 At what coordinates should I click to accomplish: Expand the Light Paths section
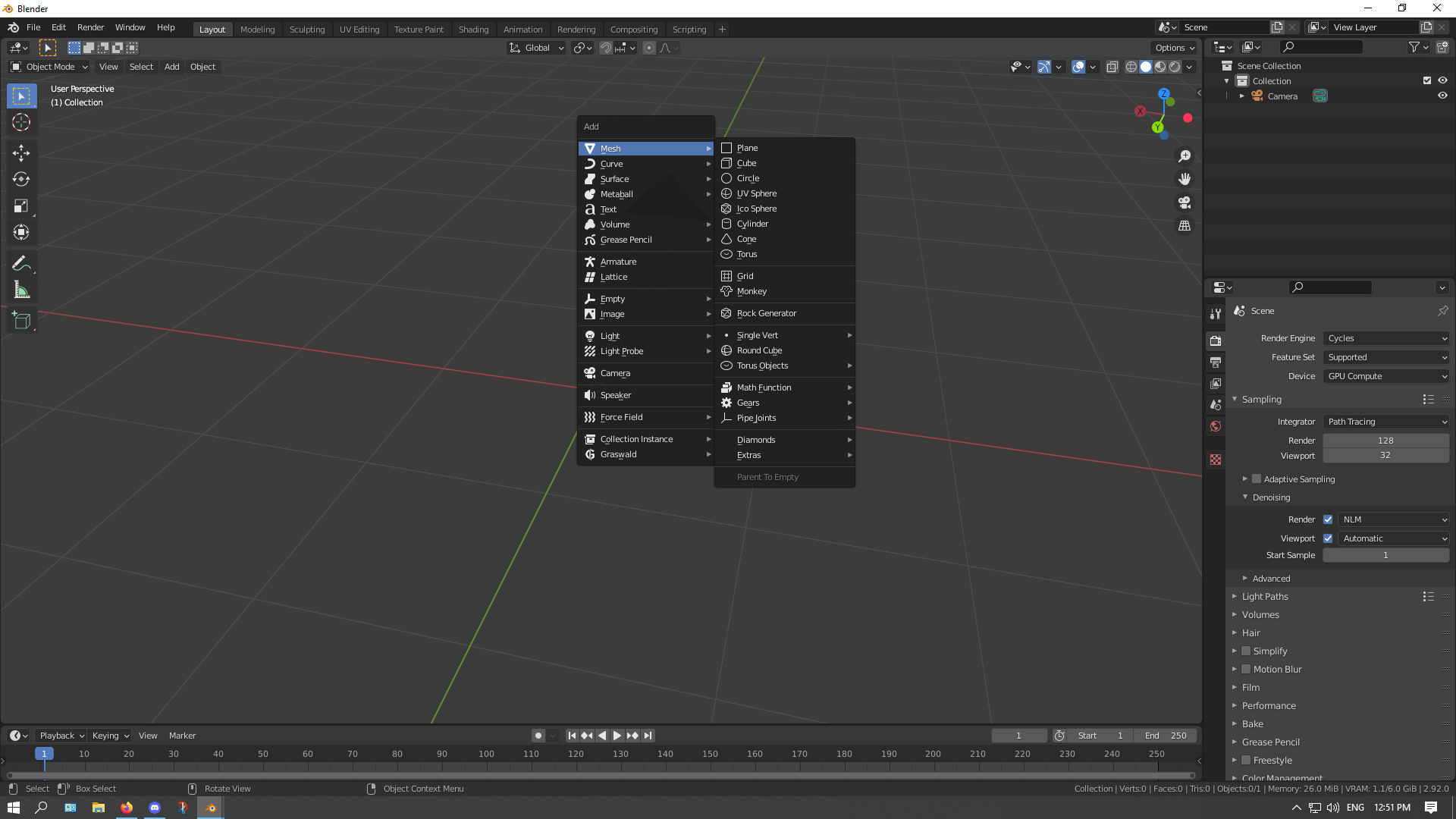(x=1265, y=596)
